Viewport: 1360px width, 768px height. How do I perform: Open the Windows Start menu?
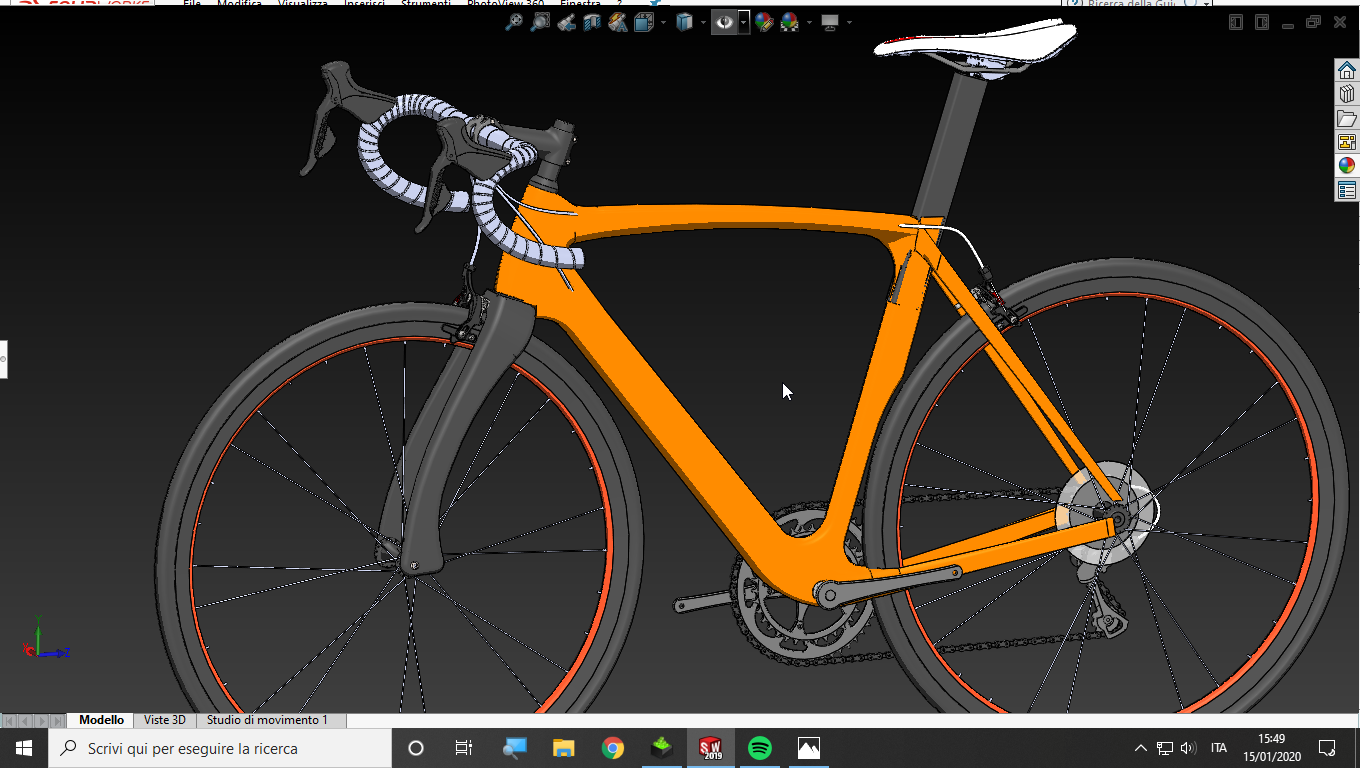pos(24,748)
